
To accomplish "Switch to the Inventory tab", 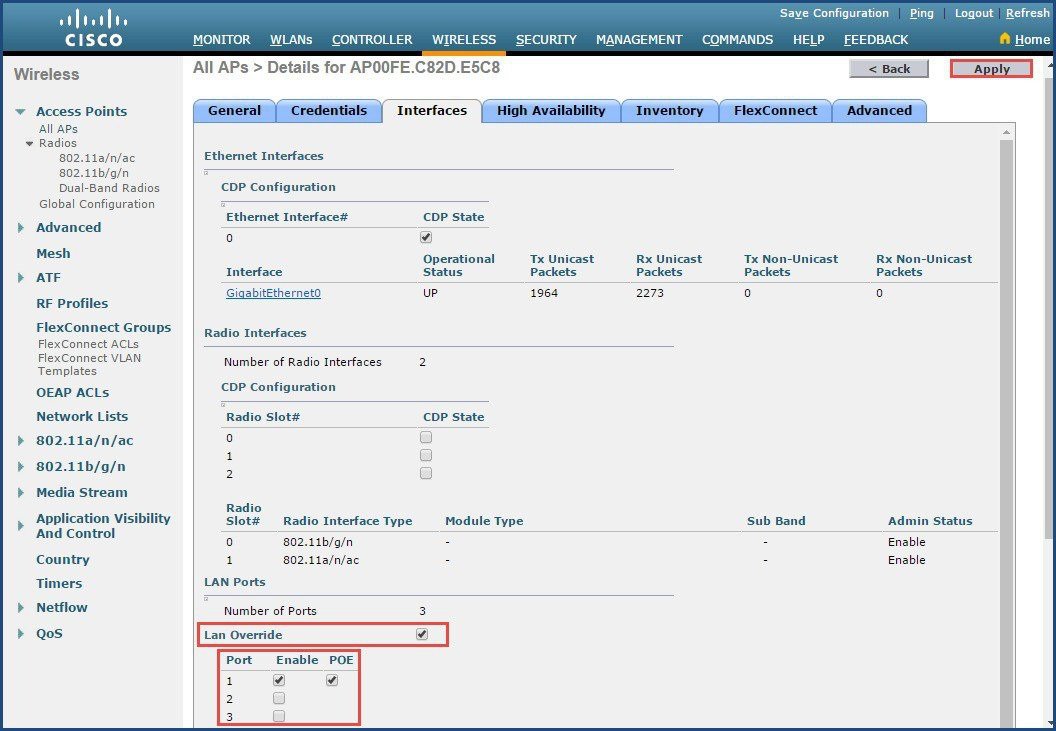I will pos(669,111).
